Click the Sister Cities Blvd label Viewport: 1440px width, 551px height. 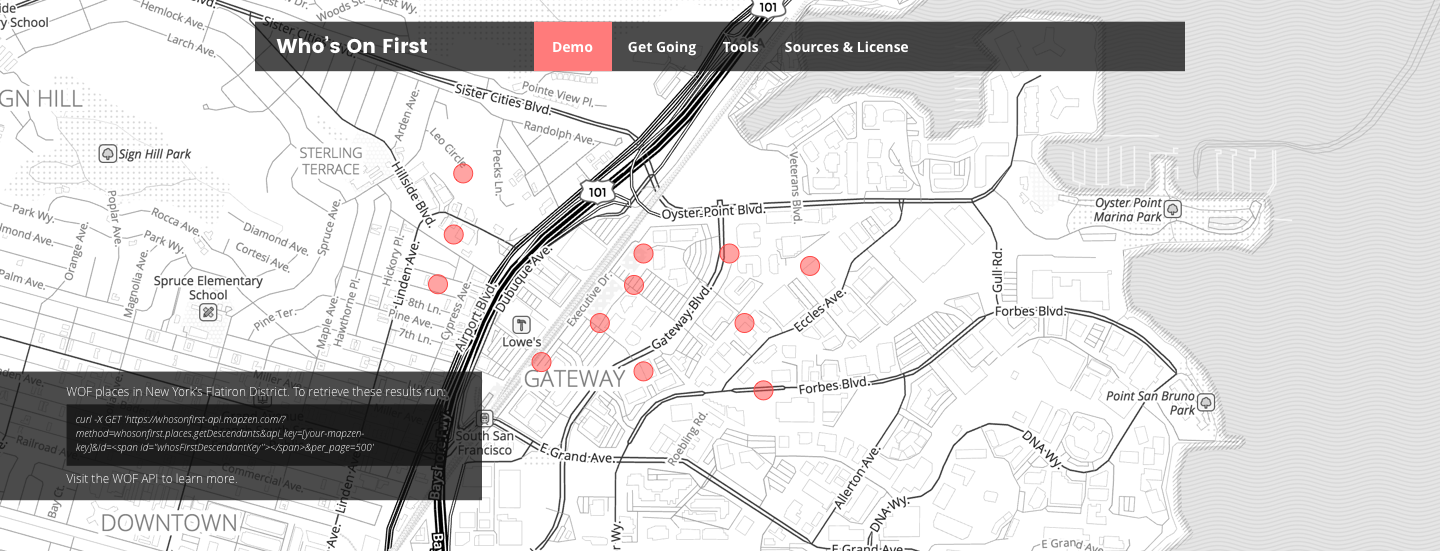(503, 99)
